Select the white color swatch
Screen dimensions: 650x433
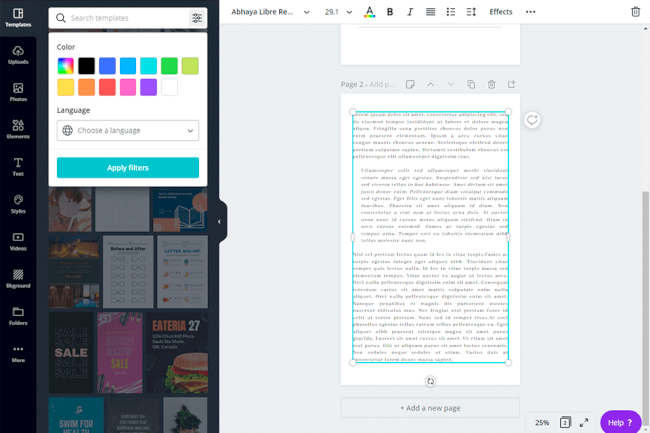pyautogui.click(x=169, y=87)
